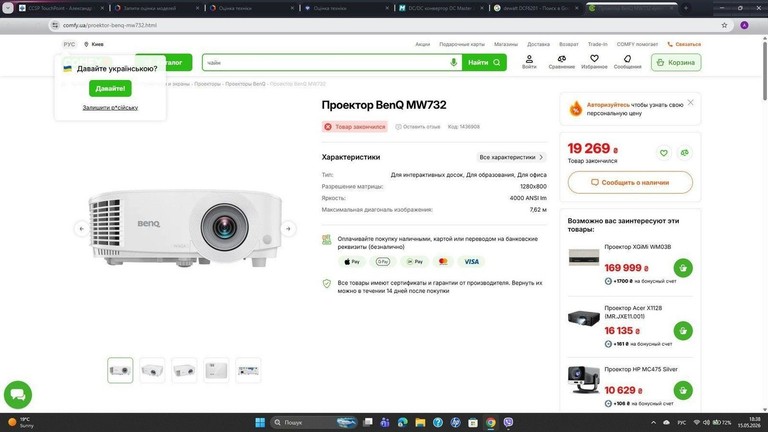This screenshot has width=768, height=432.
Task: Open the Доставка menu link
Action: click(x=538, y=44)
